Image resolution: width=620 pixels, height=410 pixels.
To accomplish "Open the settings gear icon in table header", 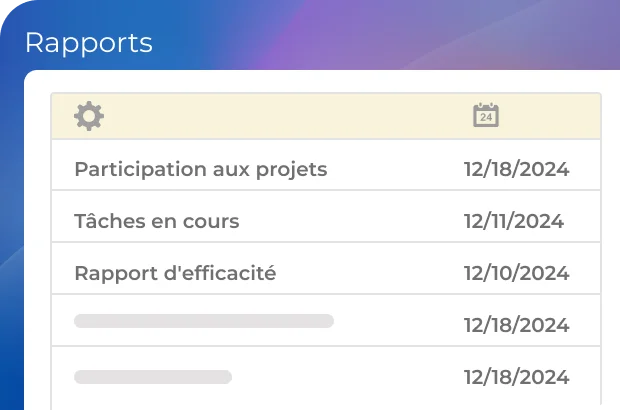I will pyautogui.click(x=89, y=116).
